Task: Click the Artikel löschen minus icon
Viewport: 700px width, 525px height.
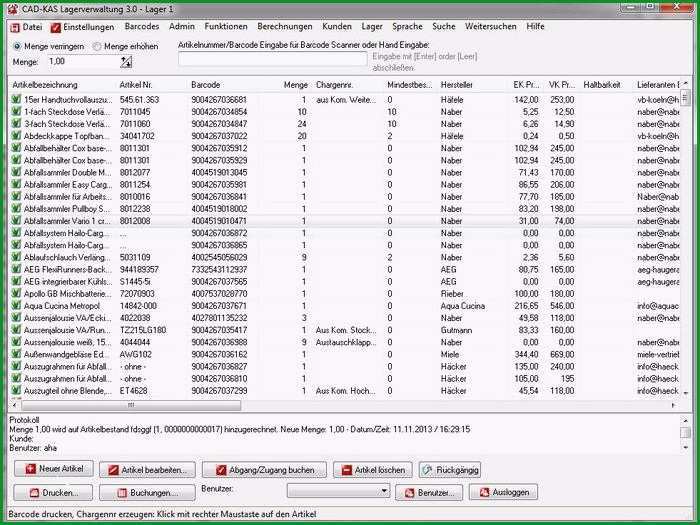Action: [346, 470]
